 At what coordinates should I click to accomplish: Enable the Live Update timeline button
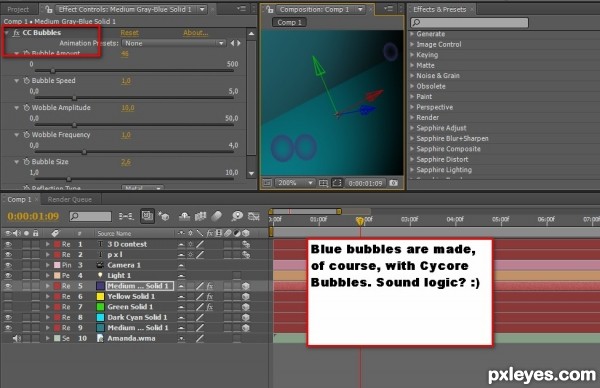(x=147, y=216)
